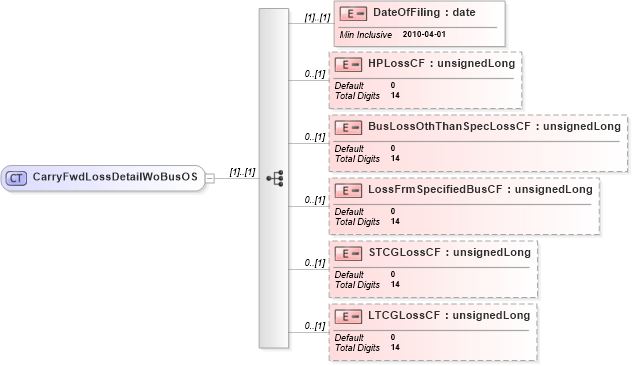
Task: Click the 0..[1] cardinality beside STCGLossCF
Action: [315, 263]
